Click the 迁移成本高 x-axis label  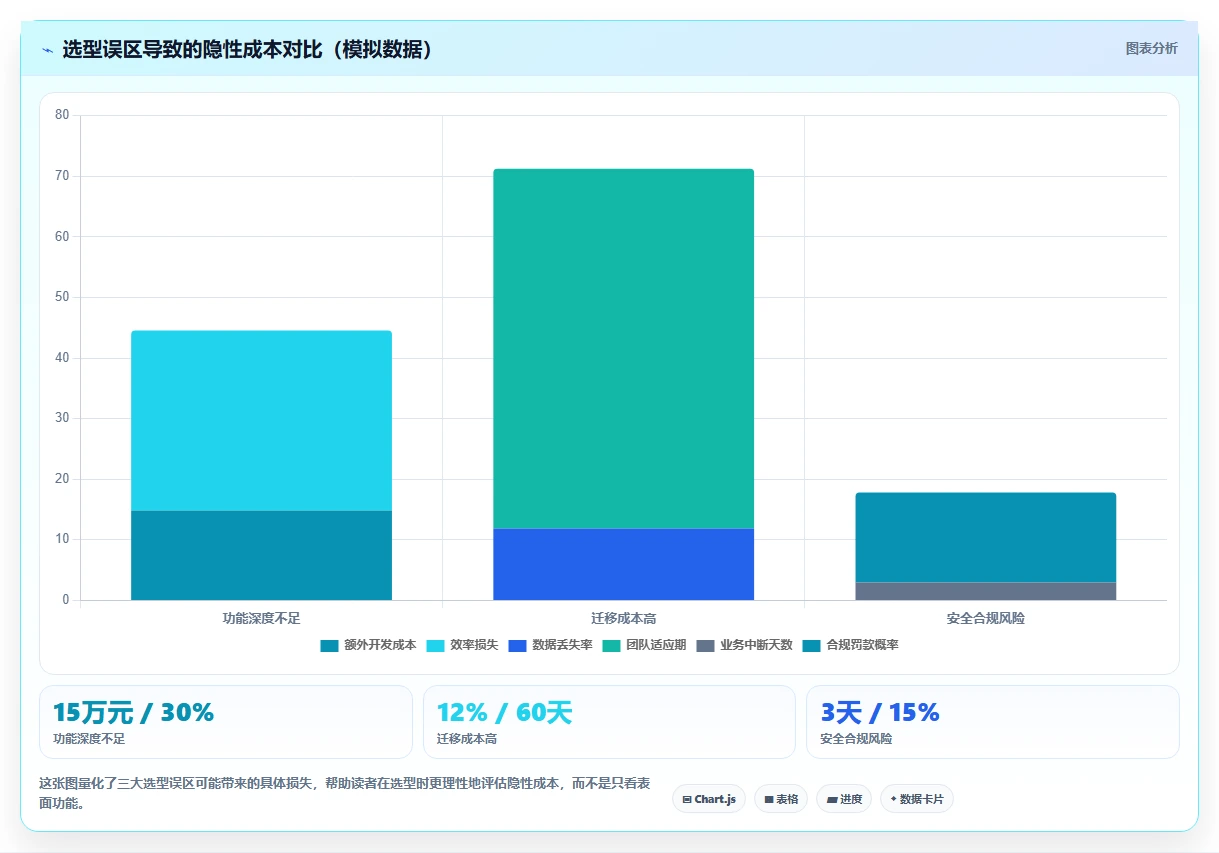pos(623,618)
